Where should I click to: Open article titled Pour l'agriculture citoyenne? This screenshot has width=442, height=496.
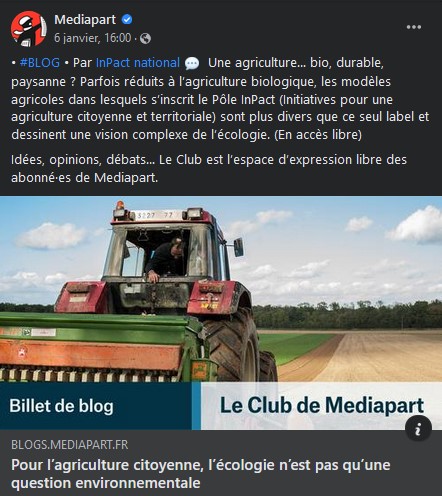click(200, 474)
